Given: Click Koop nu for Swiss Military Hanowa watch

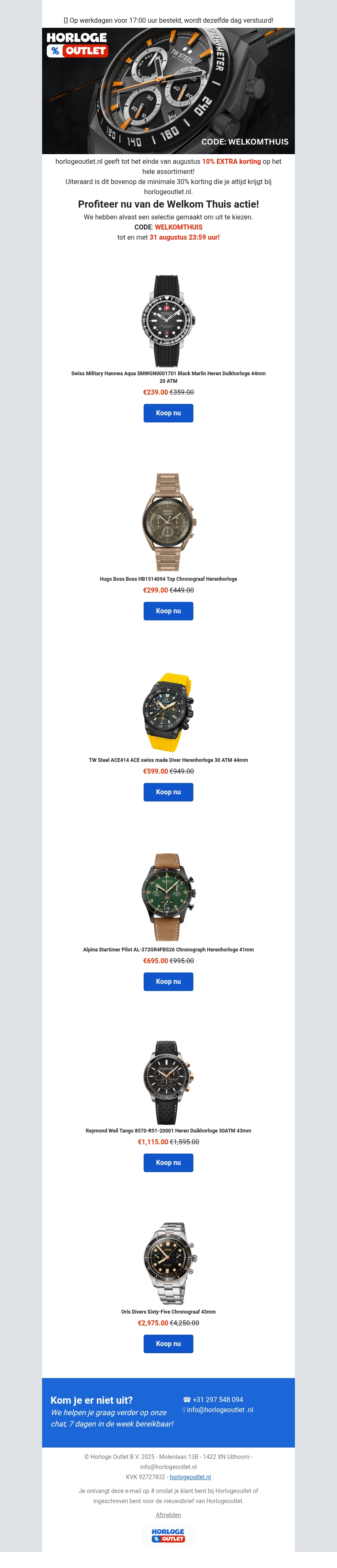Looking at the screenshot, I should [168, 413].
